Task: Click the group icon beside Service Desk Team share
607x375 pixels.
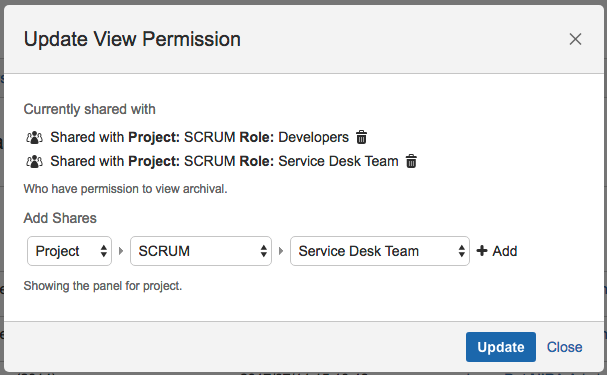Action: [x=34, y=161]
